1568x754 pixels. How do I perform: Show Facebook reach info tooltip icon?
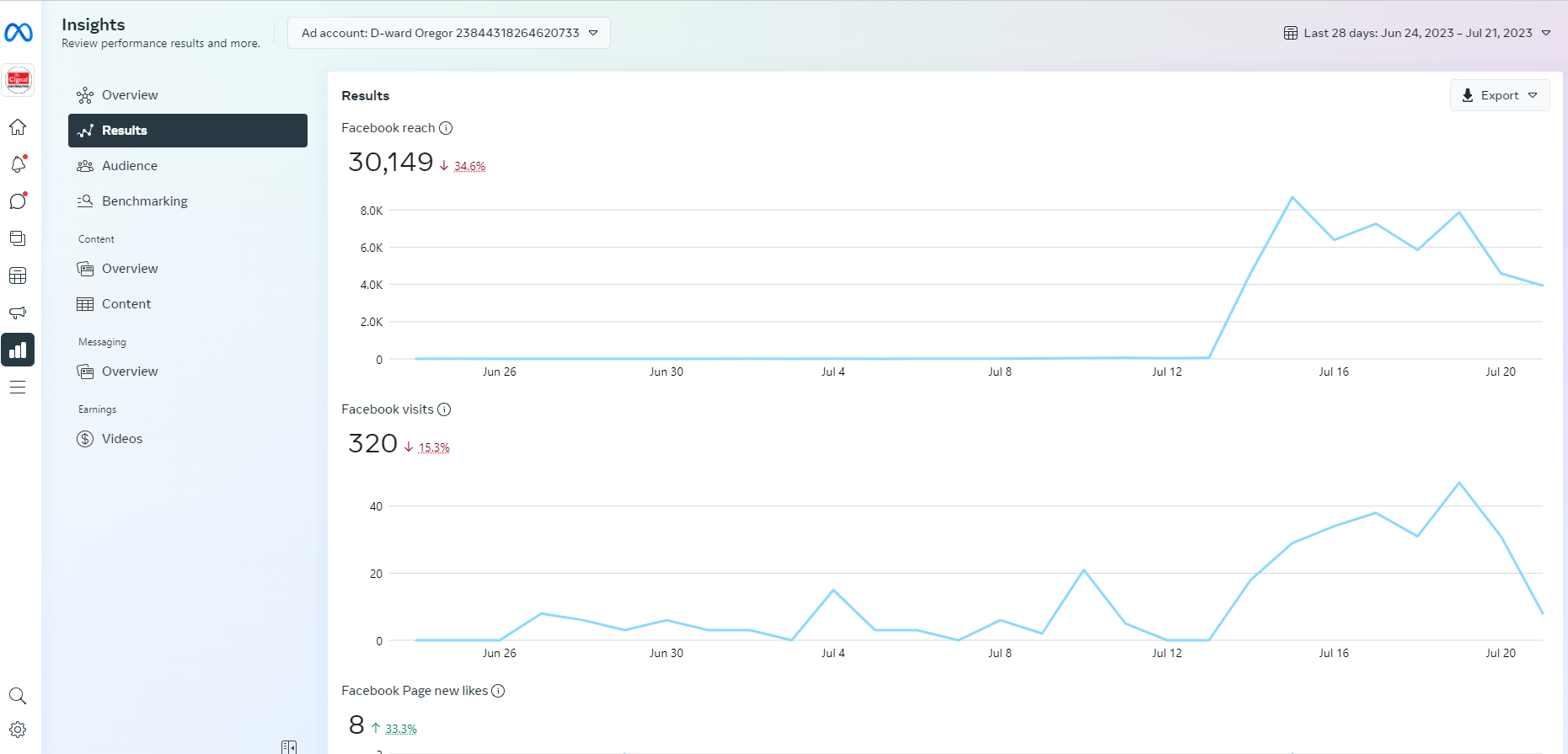(x=446, y=128)
